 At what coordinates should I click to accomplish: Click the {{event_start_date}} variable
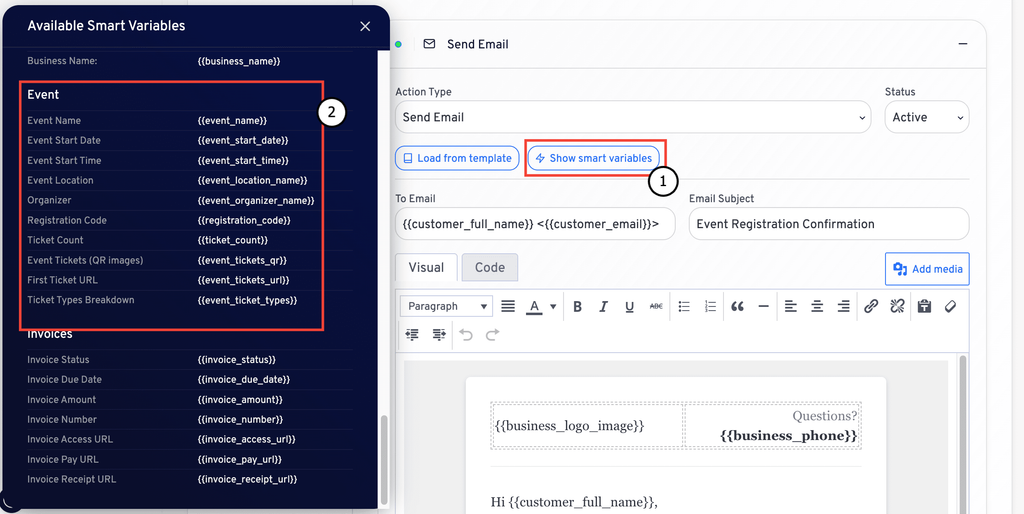pos(243,140)
